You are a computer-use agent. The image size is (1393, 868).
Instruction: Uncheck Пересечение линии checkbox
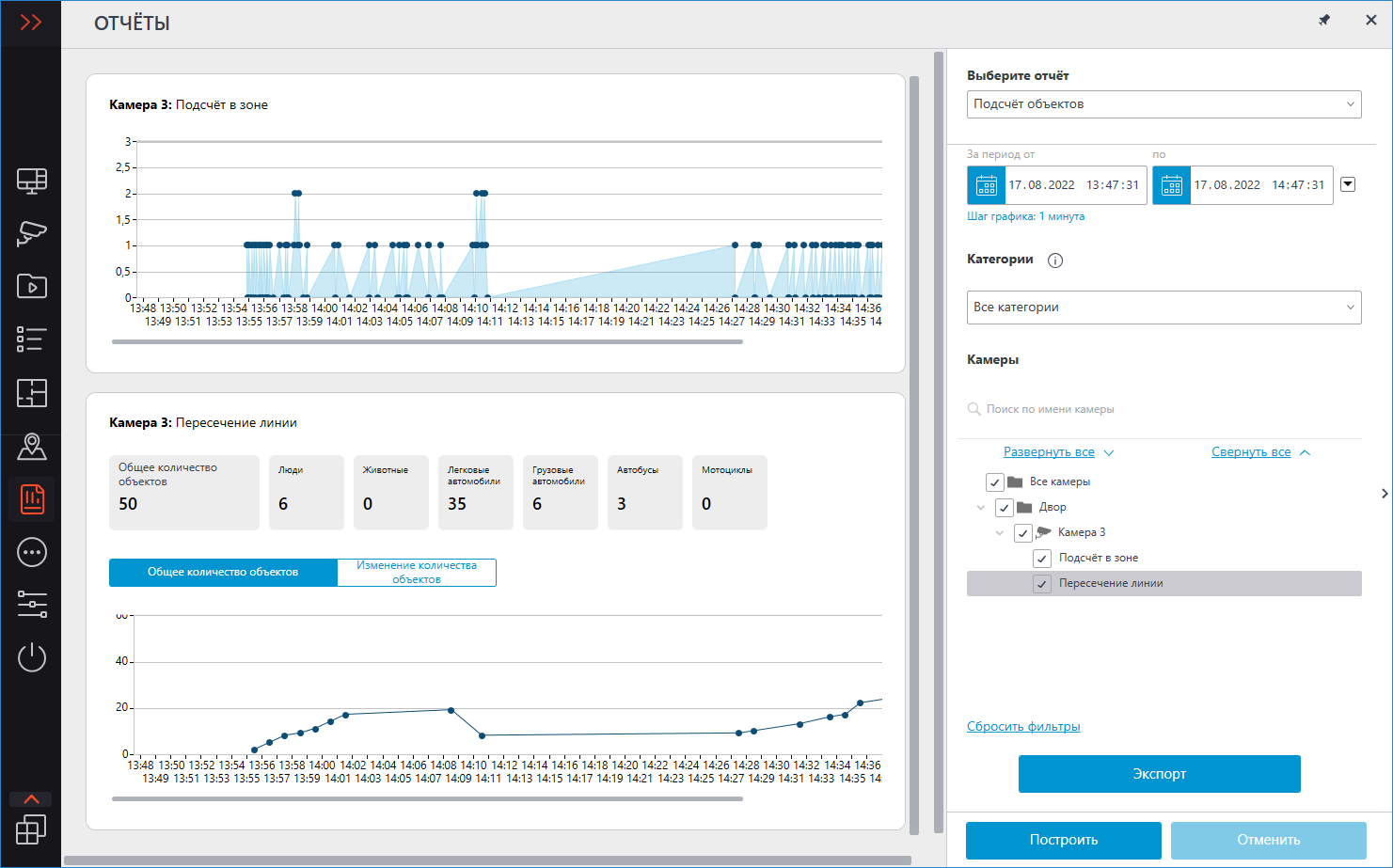1041,584
